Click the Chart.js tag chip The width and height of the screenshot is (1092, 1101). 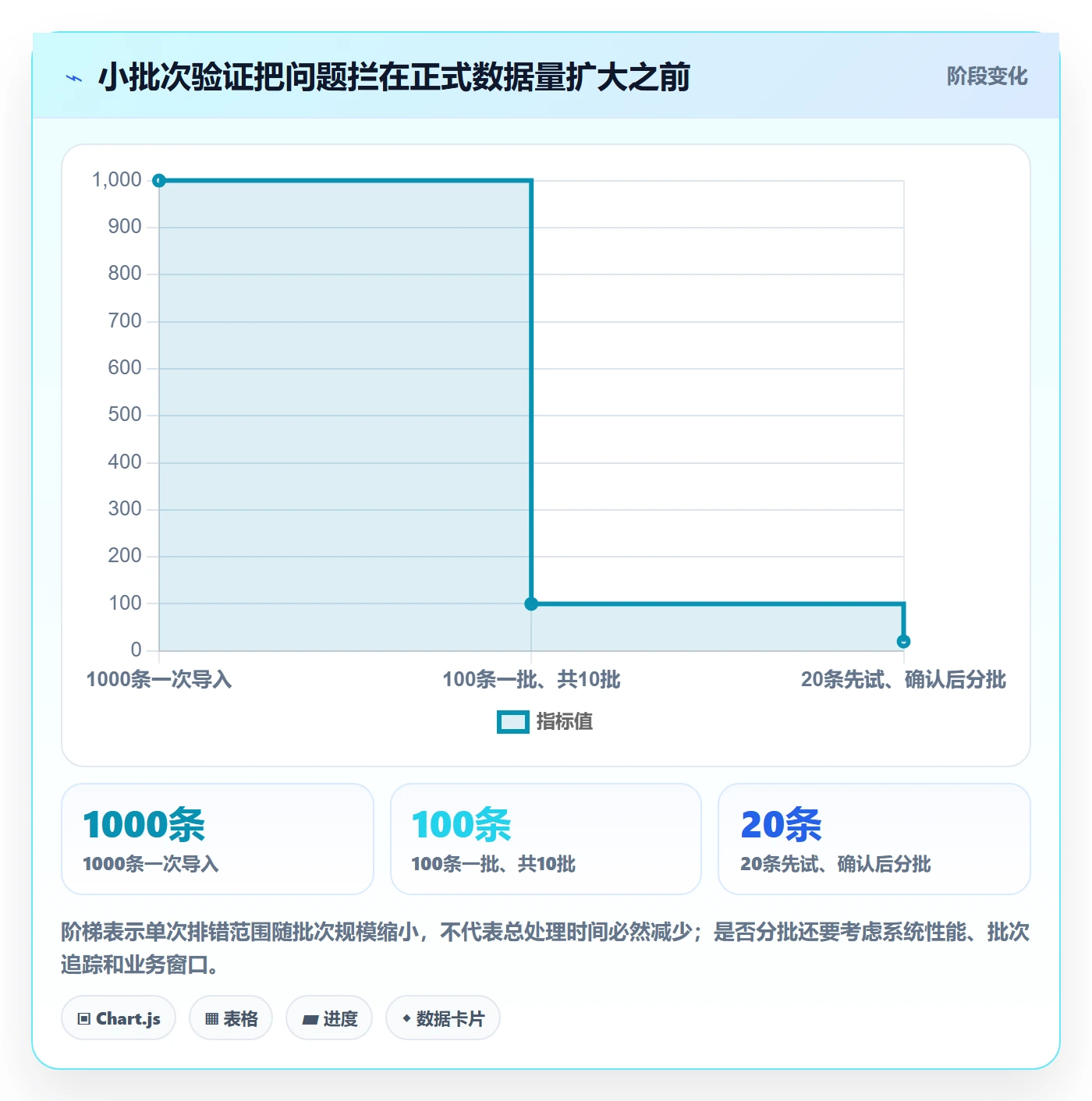(x=119, y=1018)
